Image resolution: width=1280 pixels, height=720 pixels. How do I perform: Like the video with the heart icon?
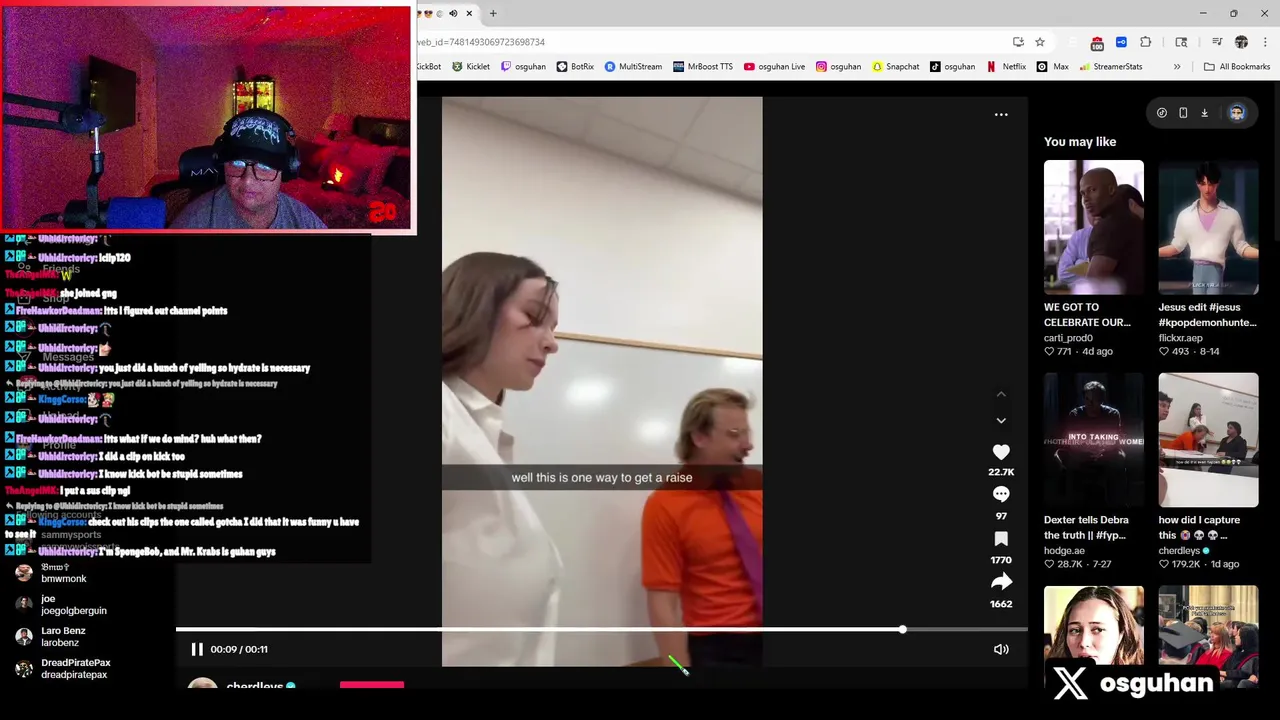1001,452
